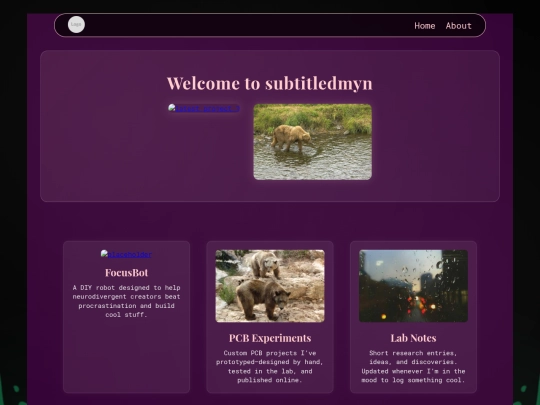The width and height of the screenshot is (540, 405).
Task: Click the placeholder image link in FocusBot card
Action: (126, 255)
